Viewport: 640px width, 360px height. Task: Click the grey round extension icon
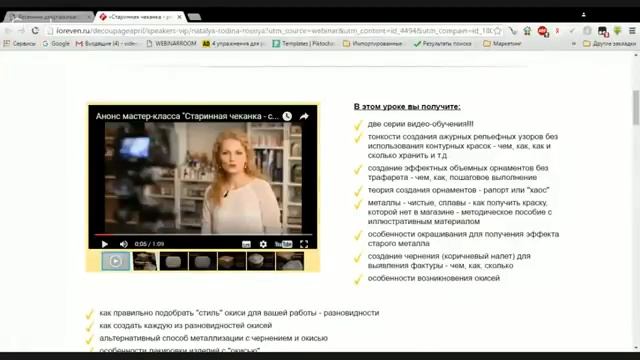587,31
